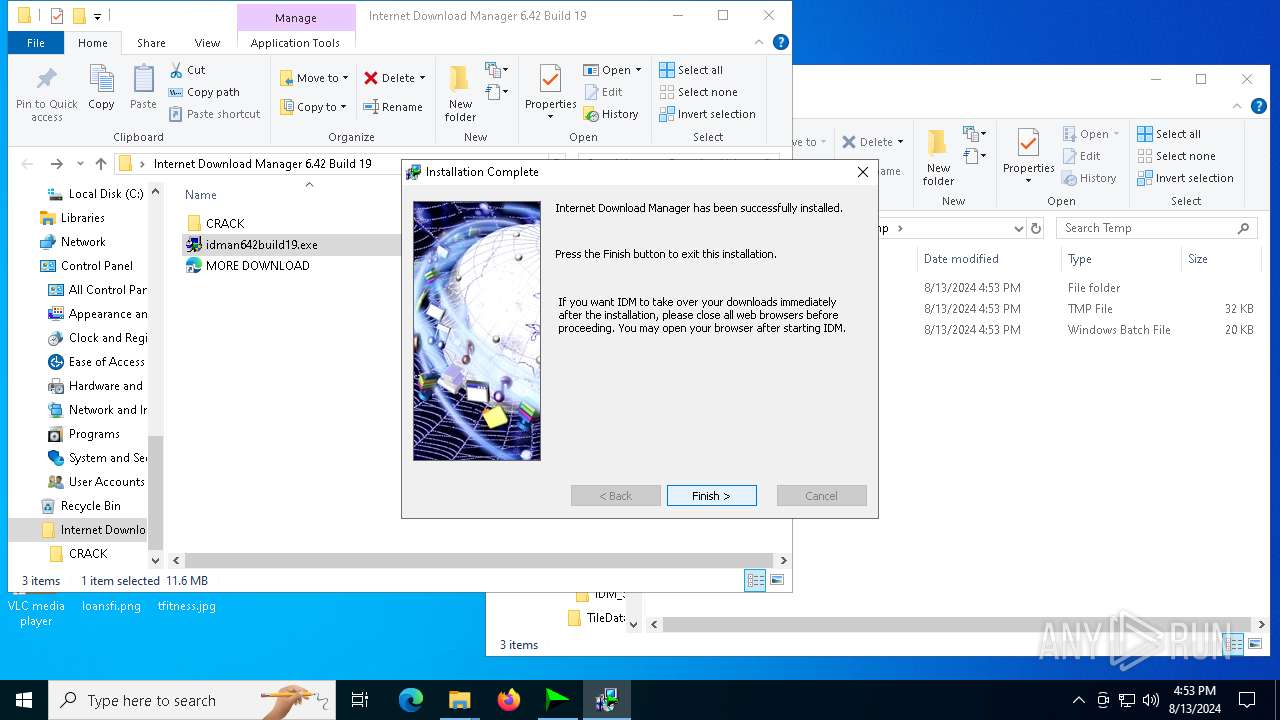
Task: Expand the Delete dropdown in front Explorer
Action: (x=422, y=78)
